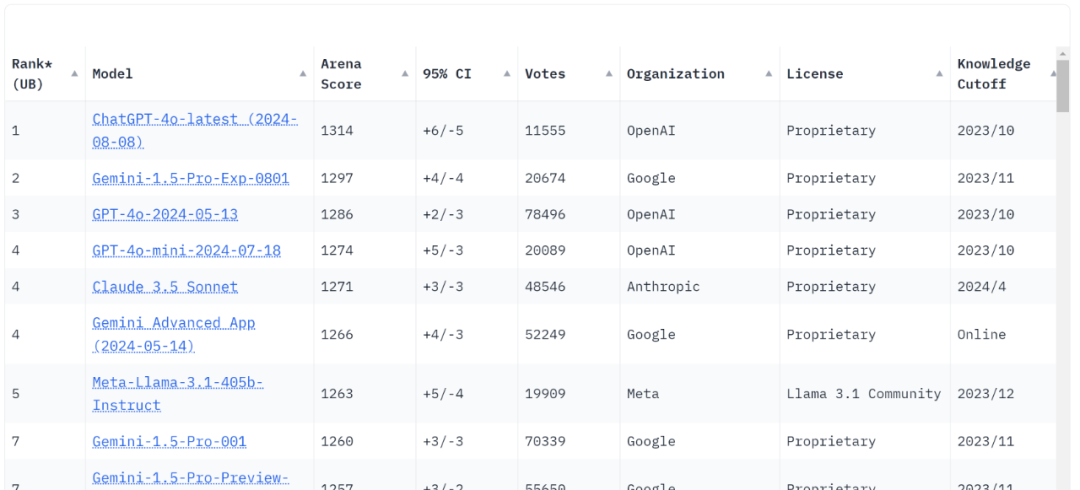Sort by Votes column arrow
This screenshot has height=490, width=1080.
tap(609, 74)
